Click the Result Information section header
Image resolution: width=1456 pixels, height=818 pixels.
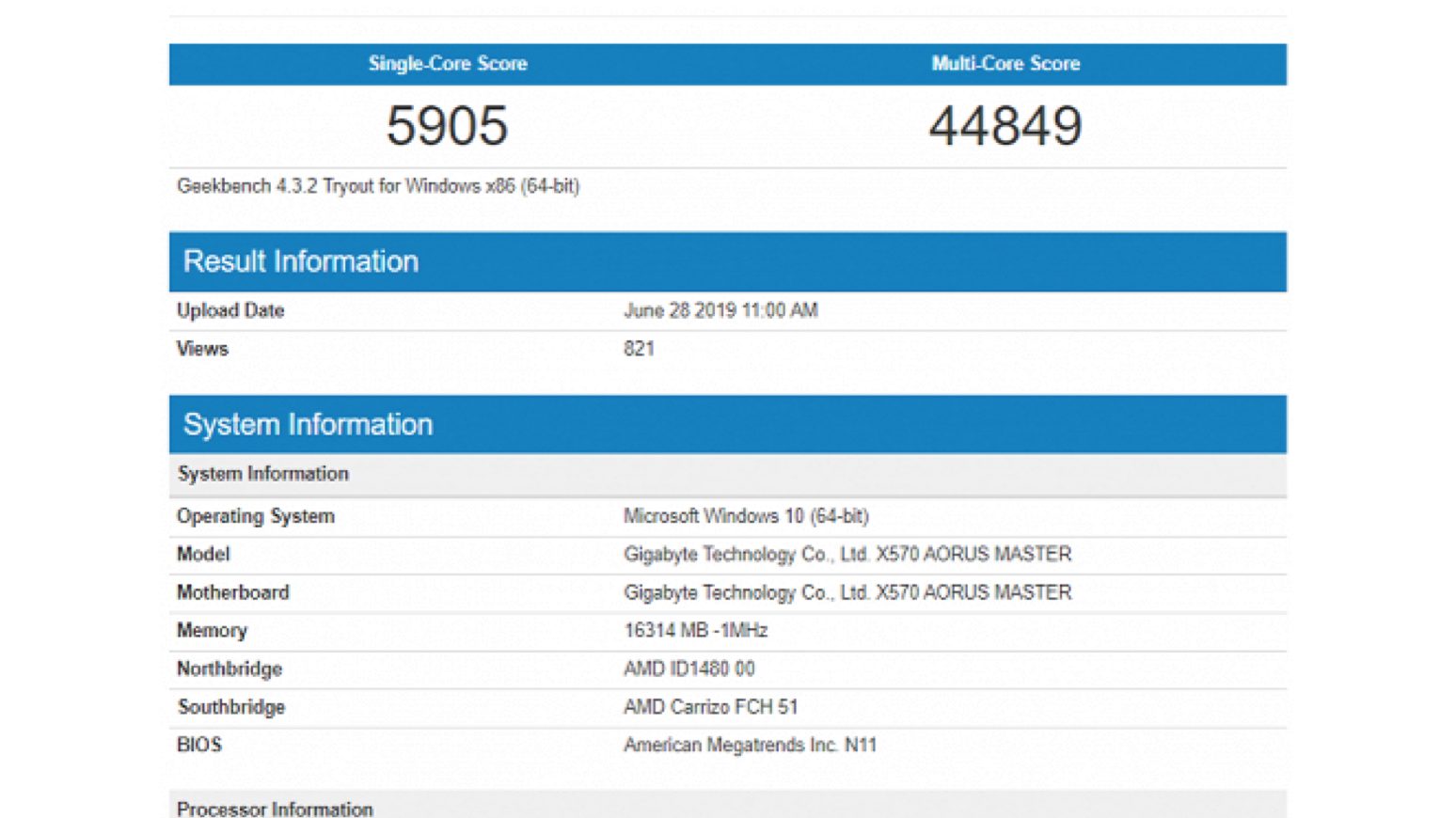pyautogui.click(x=301, y=261)
